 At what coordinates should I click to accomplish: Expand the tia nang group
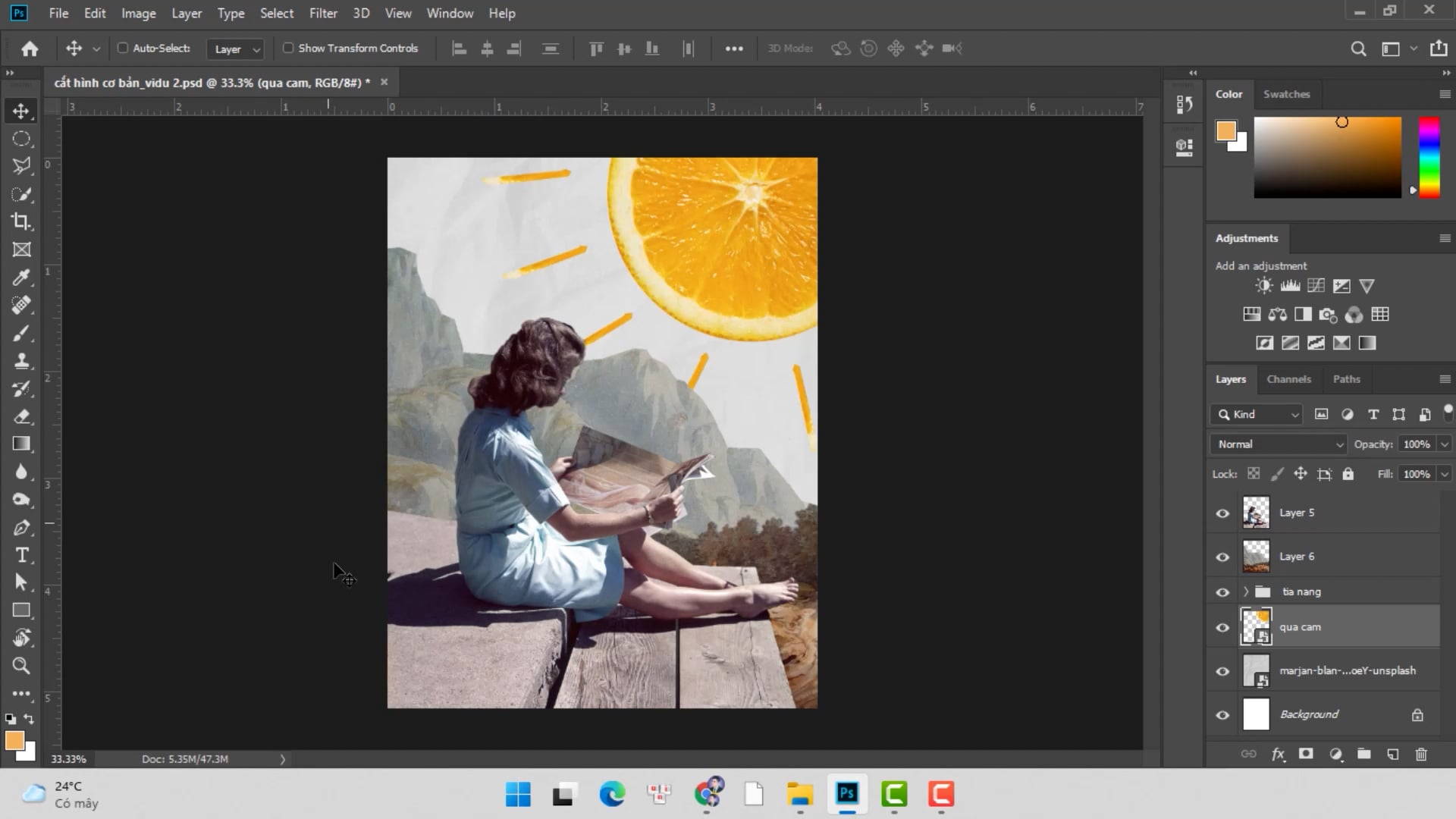pos(1246,591)
